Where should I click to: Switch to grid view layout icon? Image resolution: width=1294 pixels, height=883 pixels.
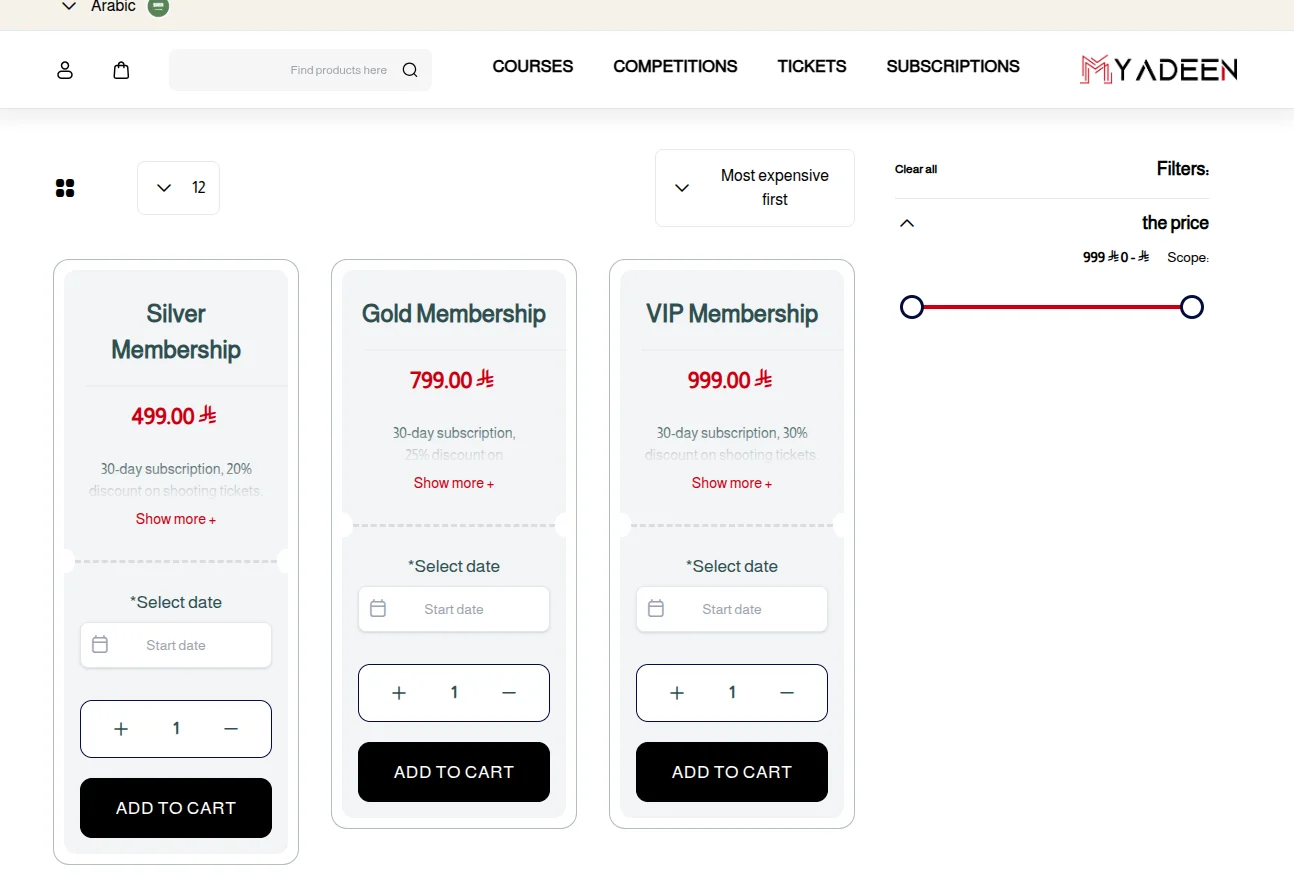tap(65, 188)
